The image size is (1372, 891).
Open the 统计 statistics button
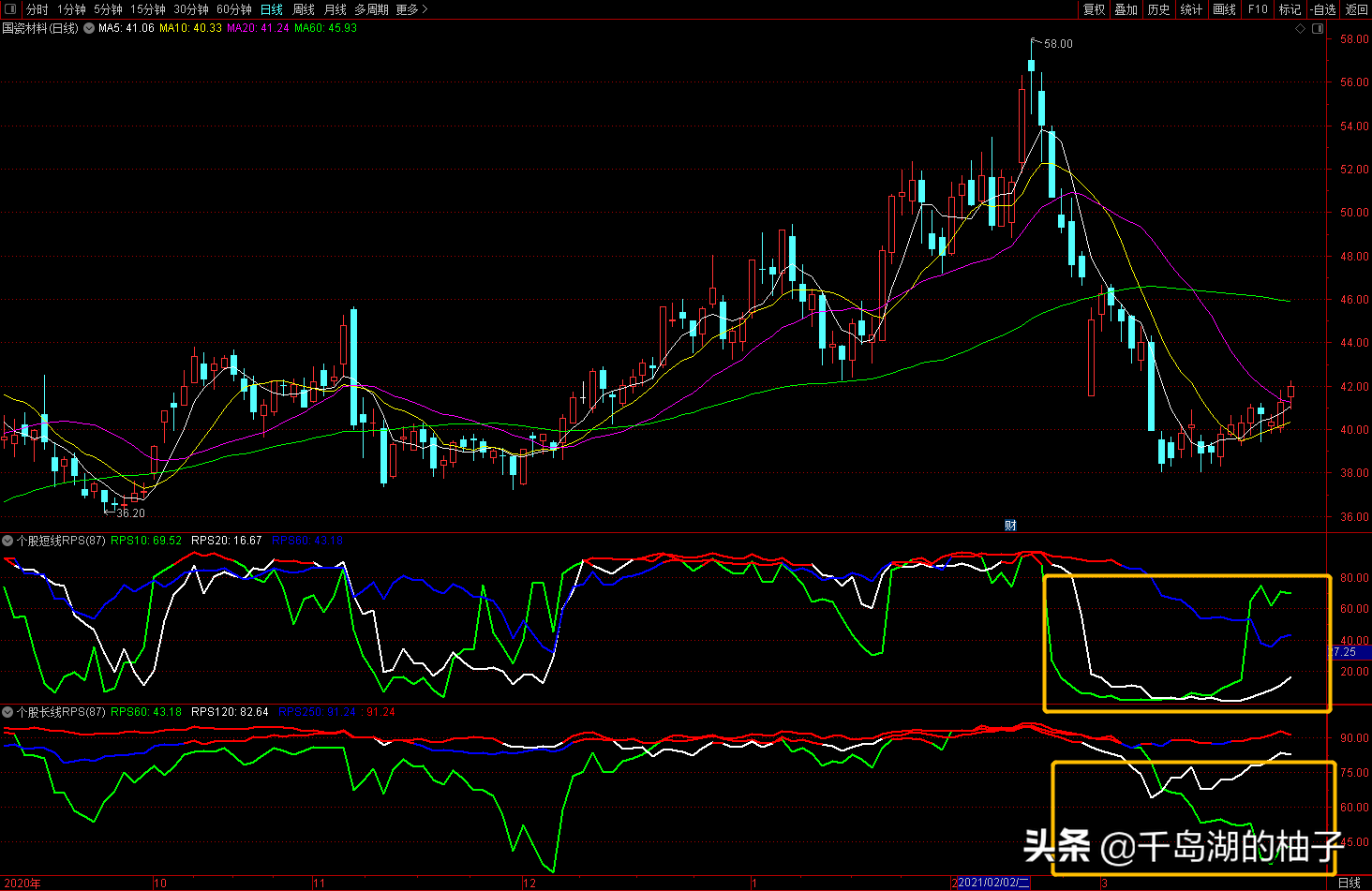coord(1191,9)
